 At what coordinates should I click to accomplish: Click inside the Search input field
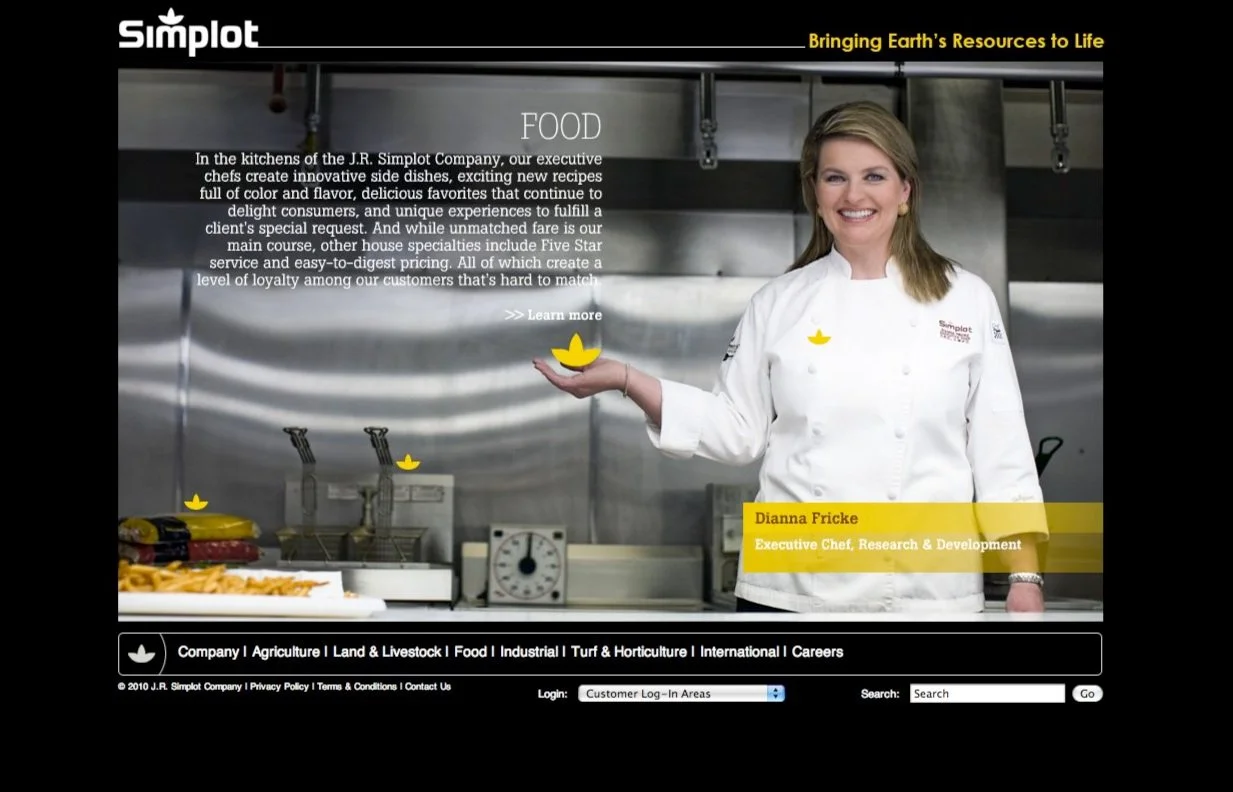click(x=987, y=693)
